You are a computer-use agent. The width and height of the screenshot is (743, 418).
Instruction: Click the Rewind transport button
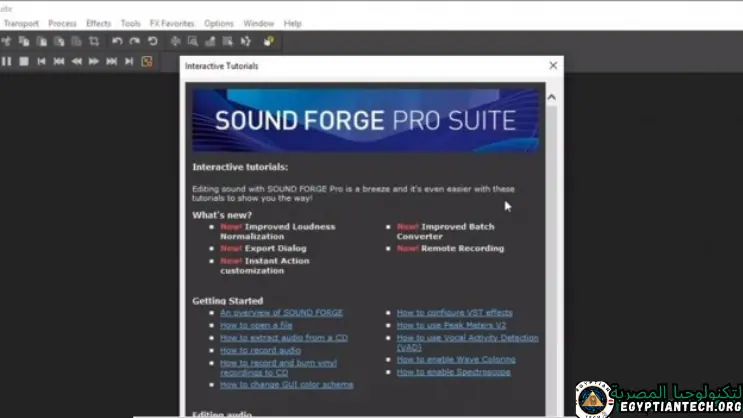(x=76, y=62)
